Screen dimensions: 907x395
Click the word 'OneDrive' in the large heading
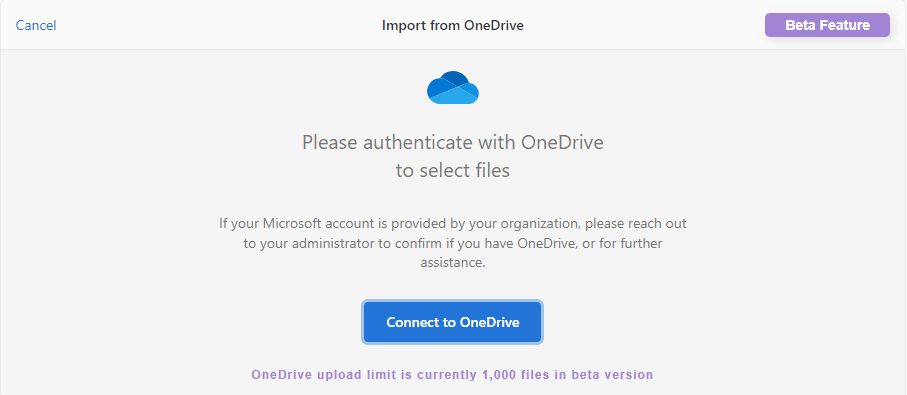pos(562,142)
